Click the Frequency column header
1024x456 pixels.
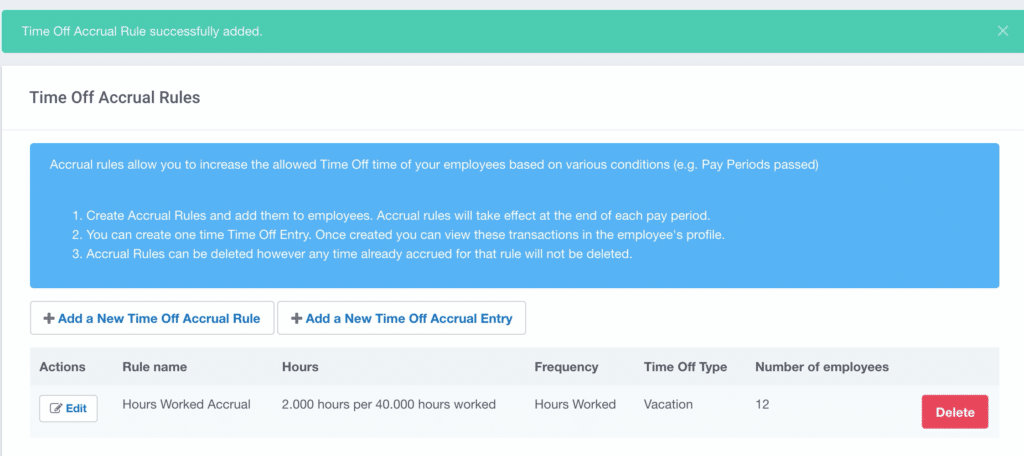pyautogui.click(x=566, y=367)
